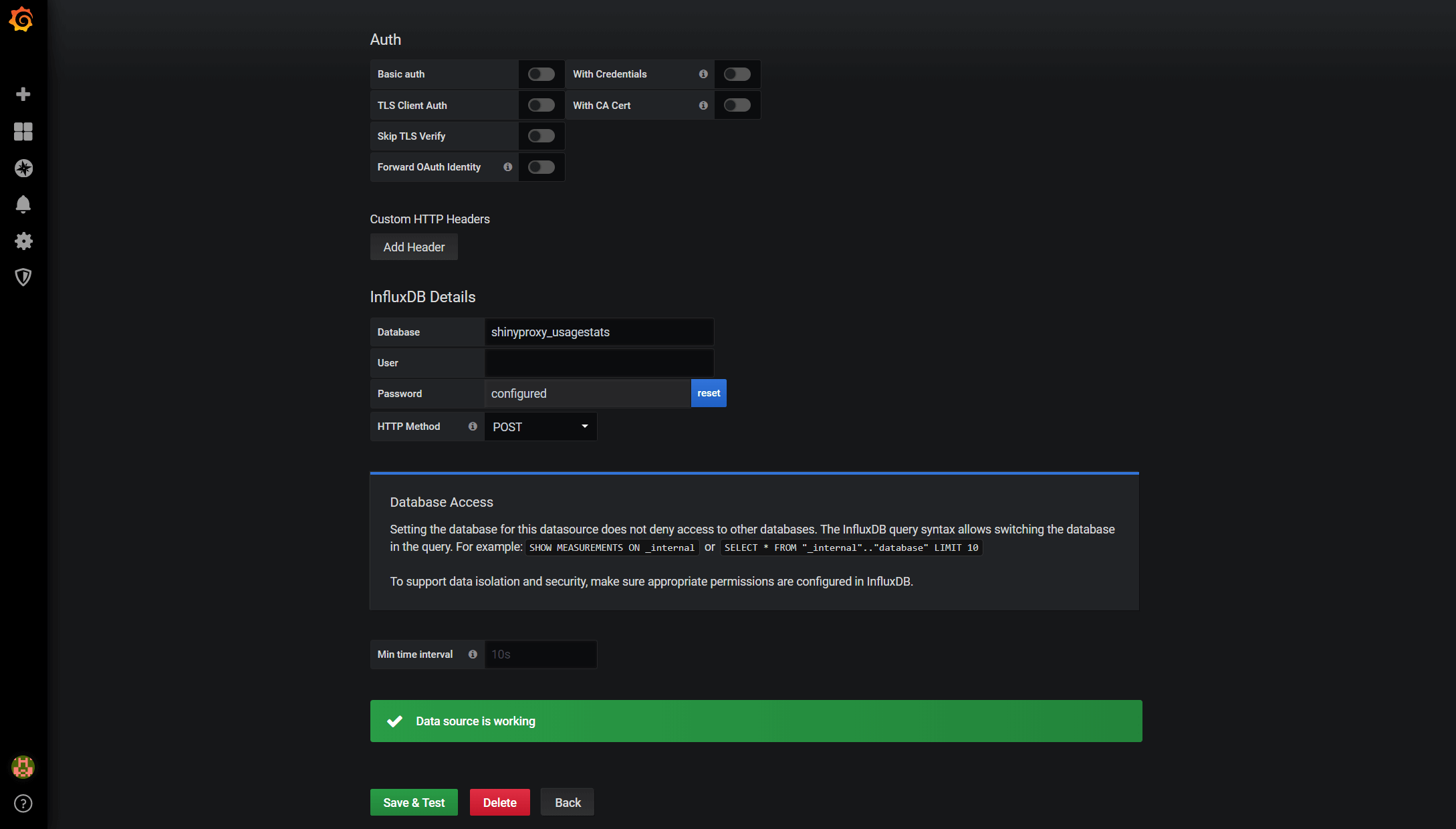Turn on the With CA Cert switch
1456x829 pixels.
click(x=737, y=106)
